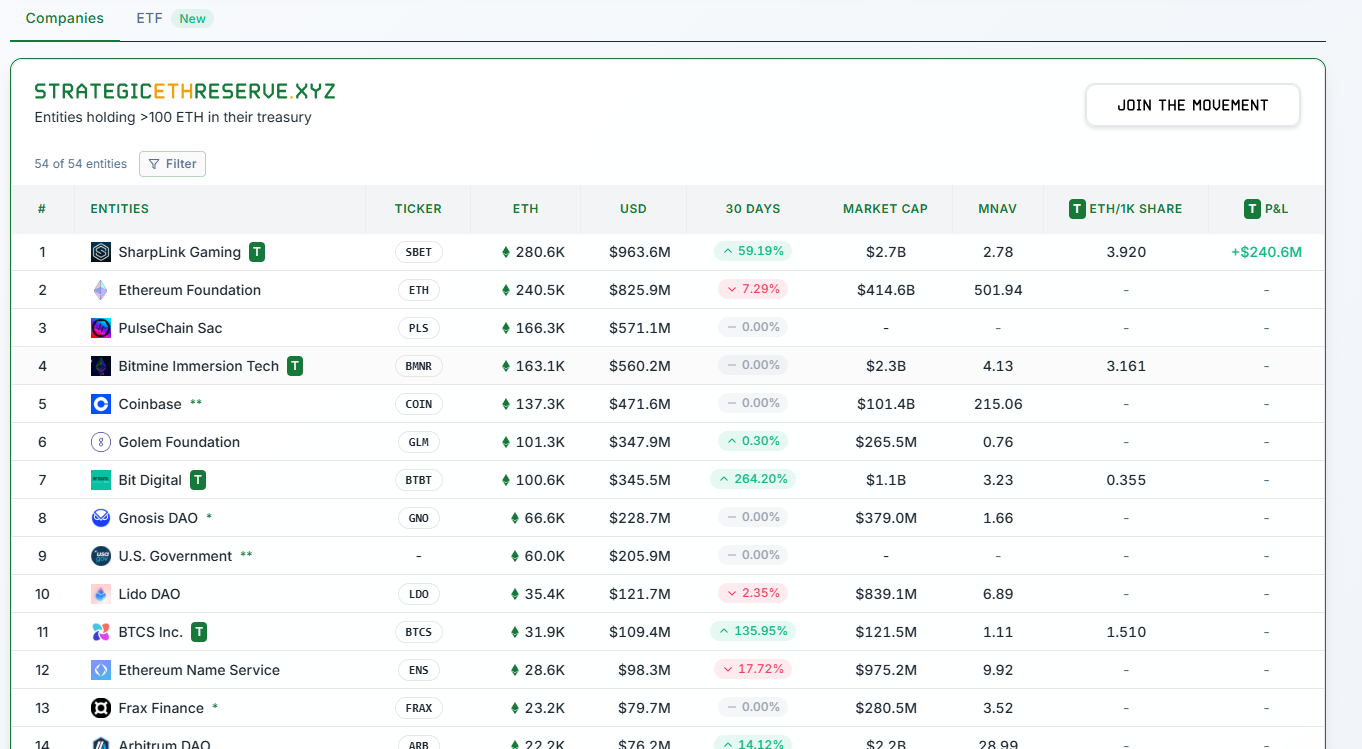Open the Filter button
This screenshot has height=749, width=1362.
pyautogui.click(x=172, y=164)
